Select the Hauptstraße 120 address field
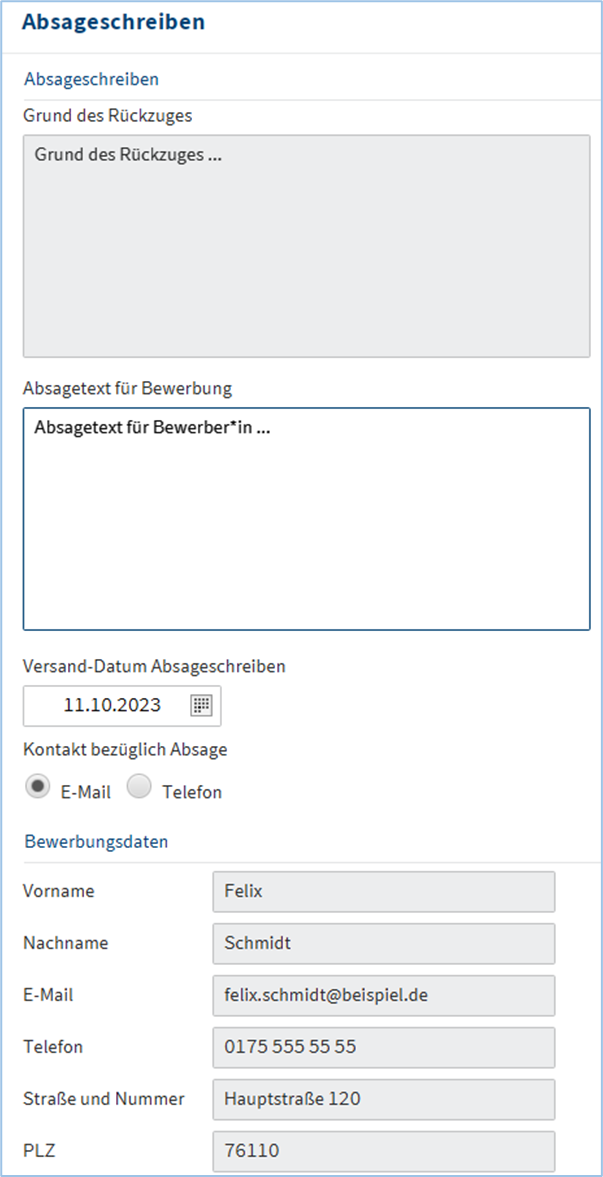Screen dimensions: 603x1177 (x=383, y=1099)
